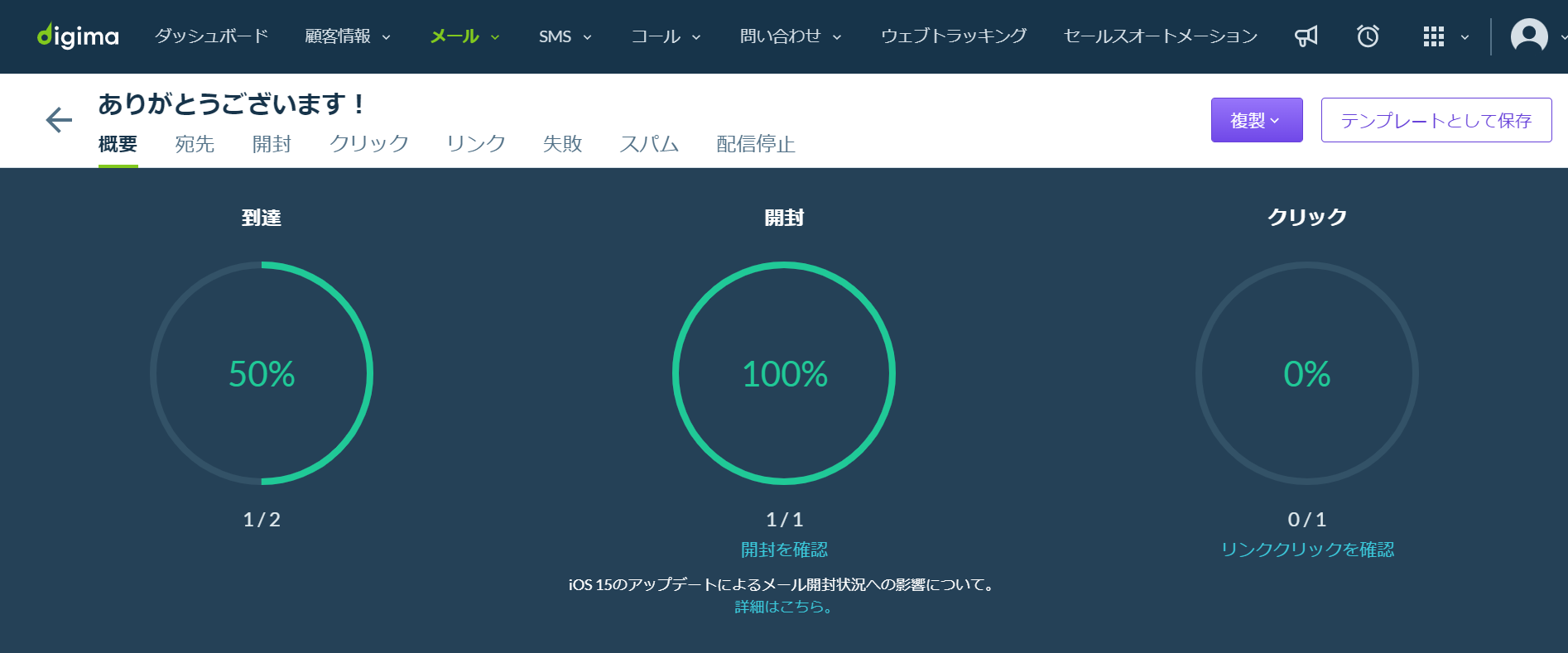Switch to the リンク tab
This screenshot has height=653, width=1568.
(476, 144)
